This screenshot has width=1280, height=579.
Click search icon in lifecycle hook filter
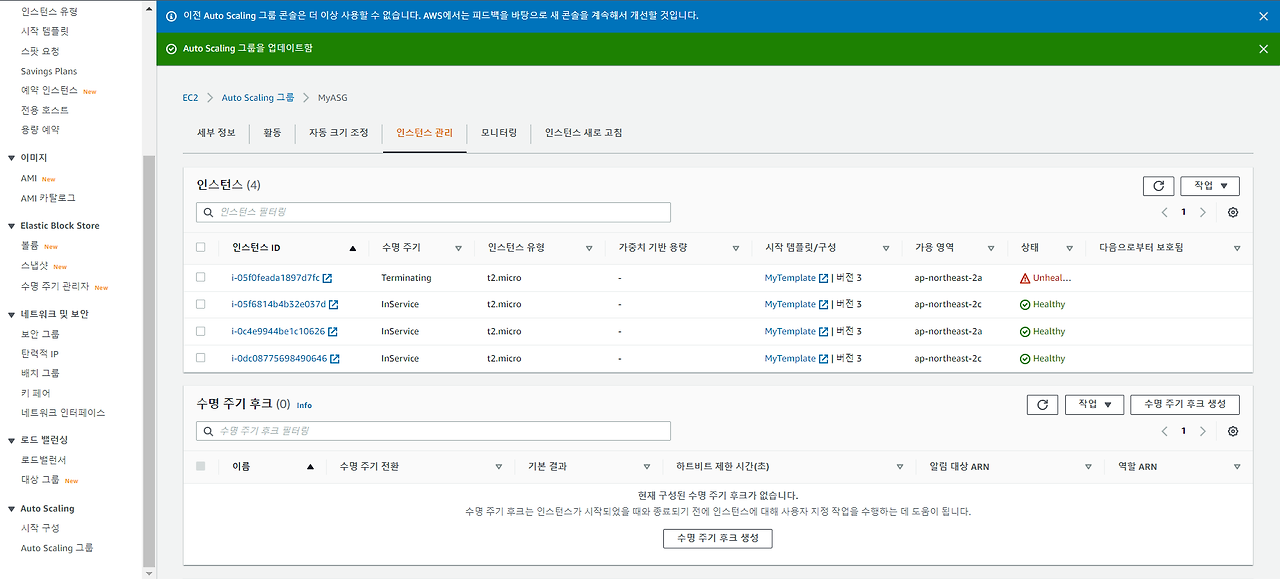(208, 431)
